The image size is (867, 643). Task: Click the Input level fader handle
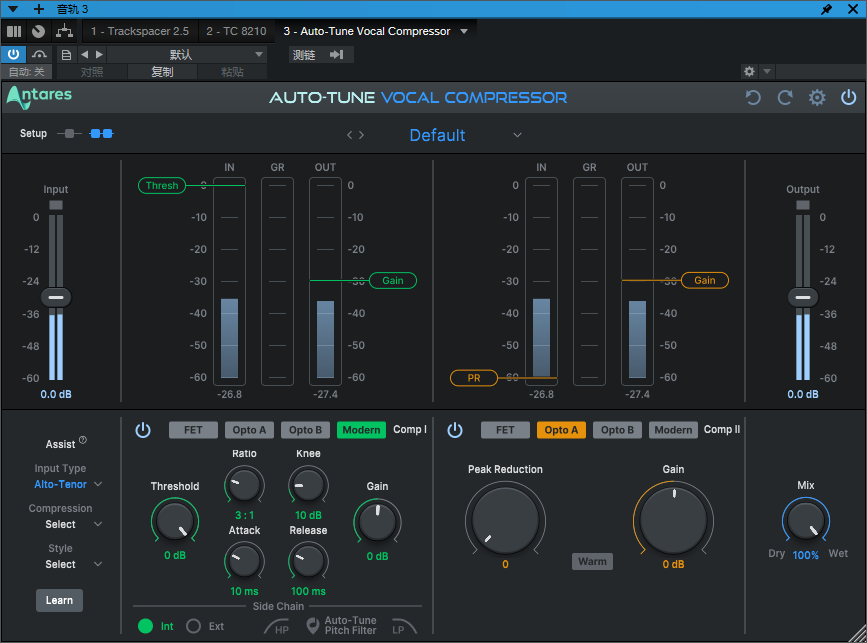(x=56, y=297)
